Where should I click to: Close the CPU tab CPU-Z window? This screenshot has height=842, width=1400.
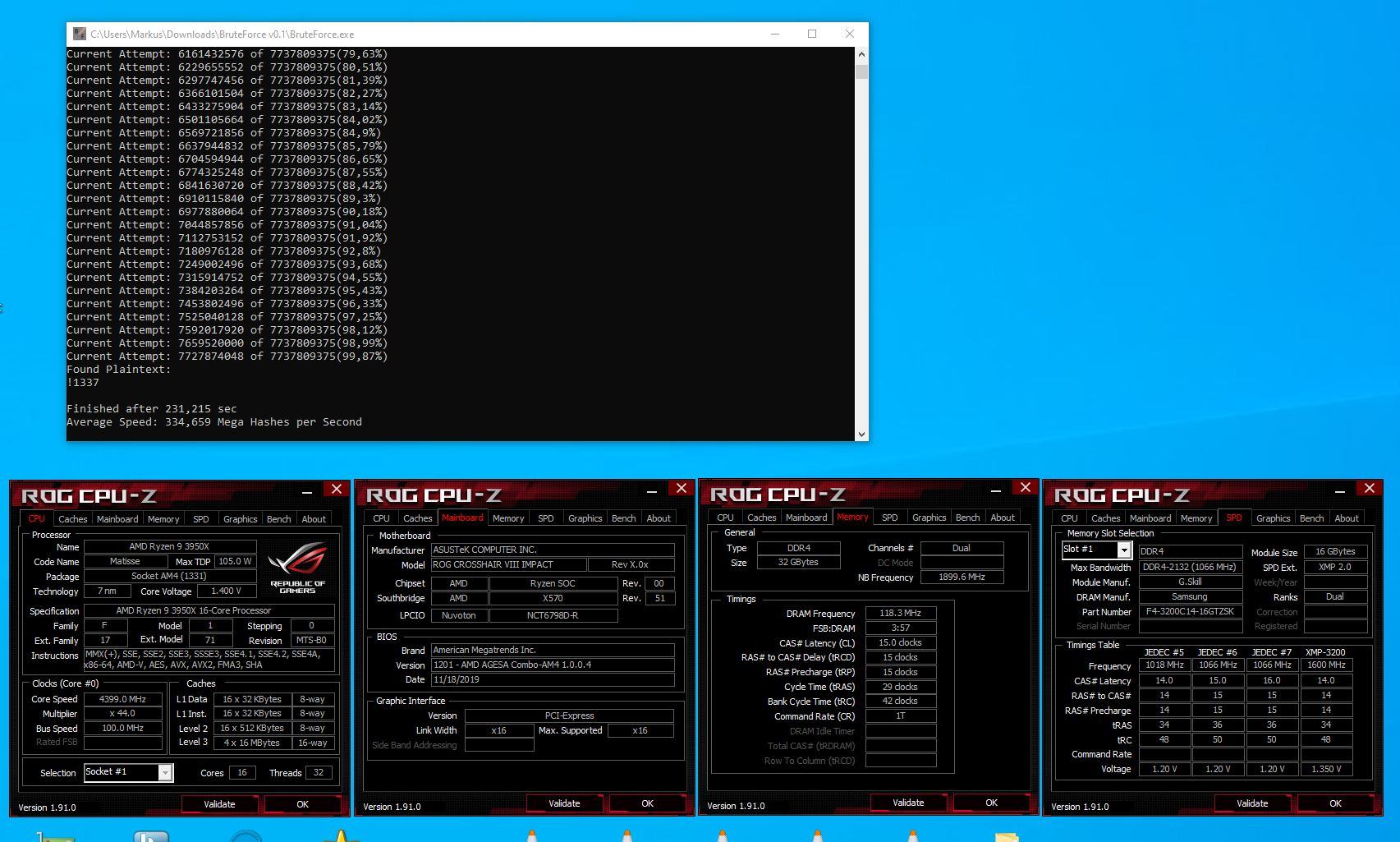pyautogui.click(x=337, y=489)
